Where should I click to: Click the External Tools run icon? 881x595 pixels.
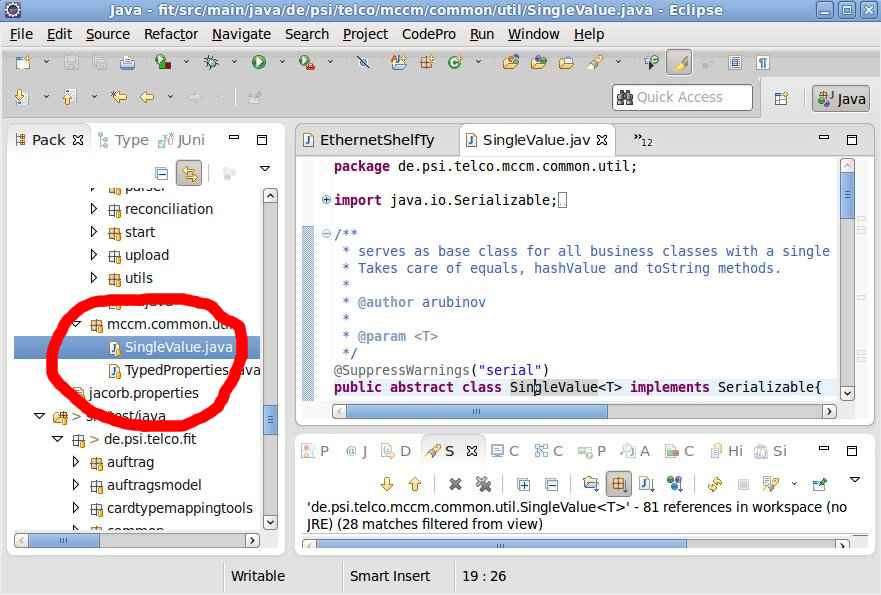[x=307, y=62]
